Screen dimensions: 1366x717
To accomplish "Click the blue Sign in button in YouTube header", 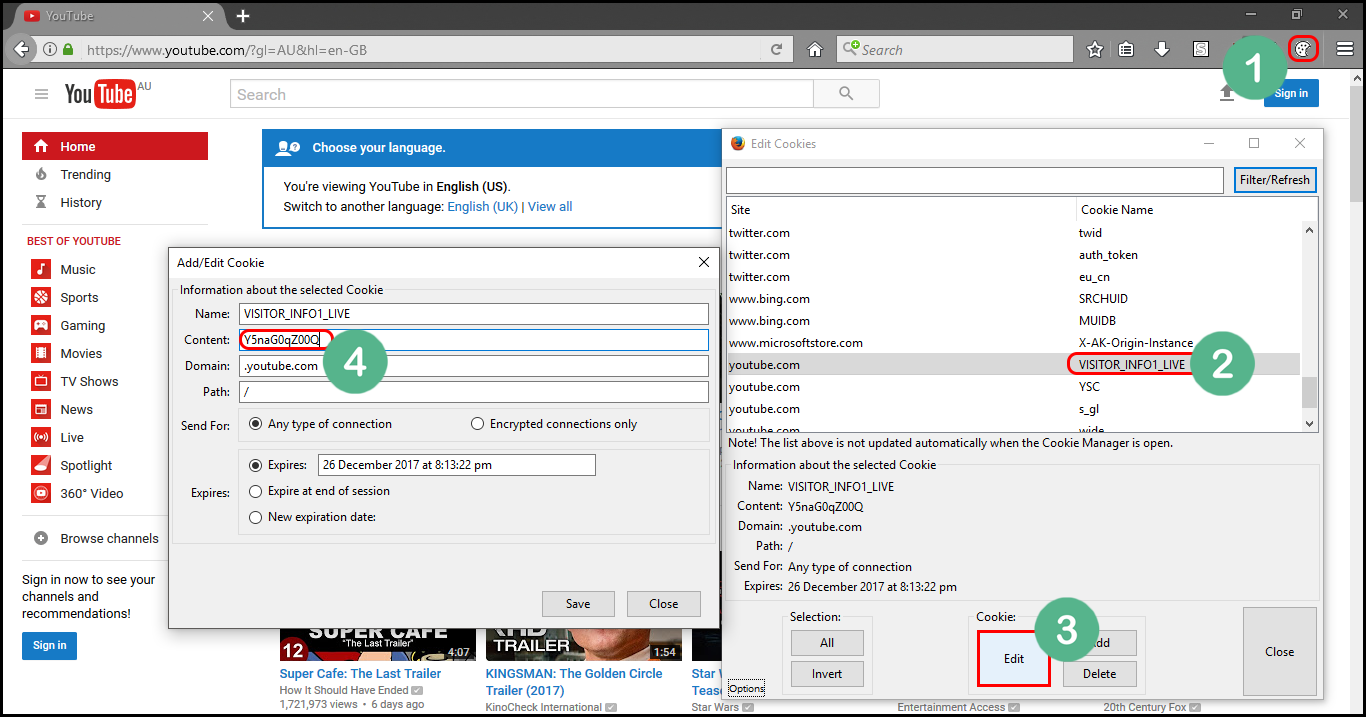I will (1291, 93).
